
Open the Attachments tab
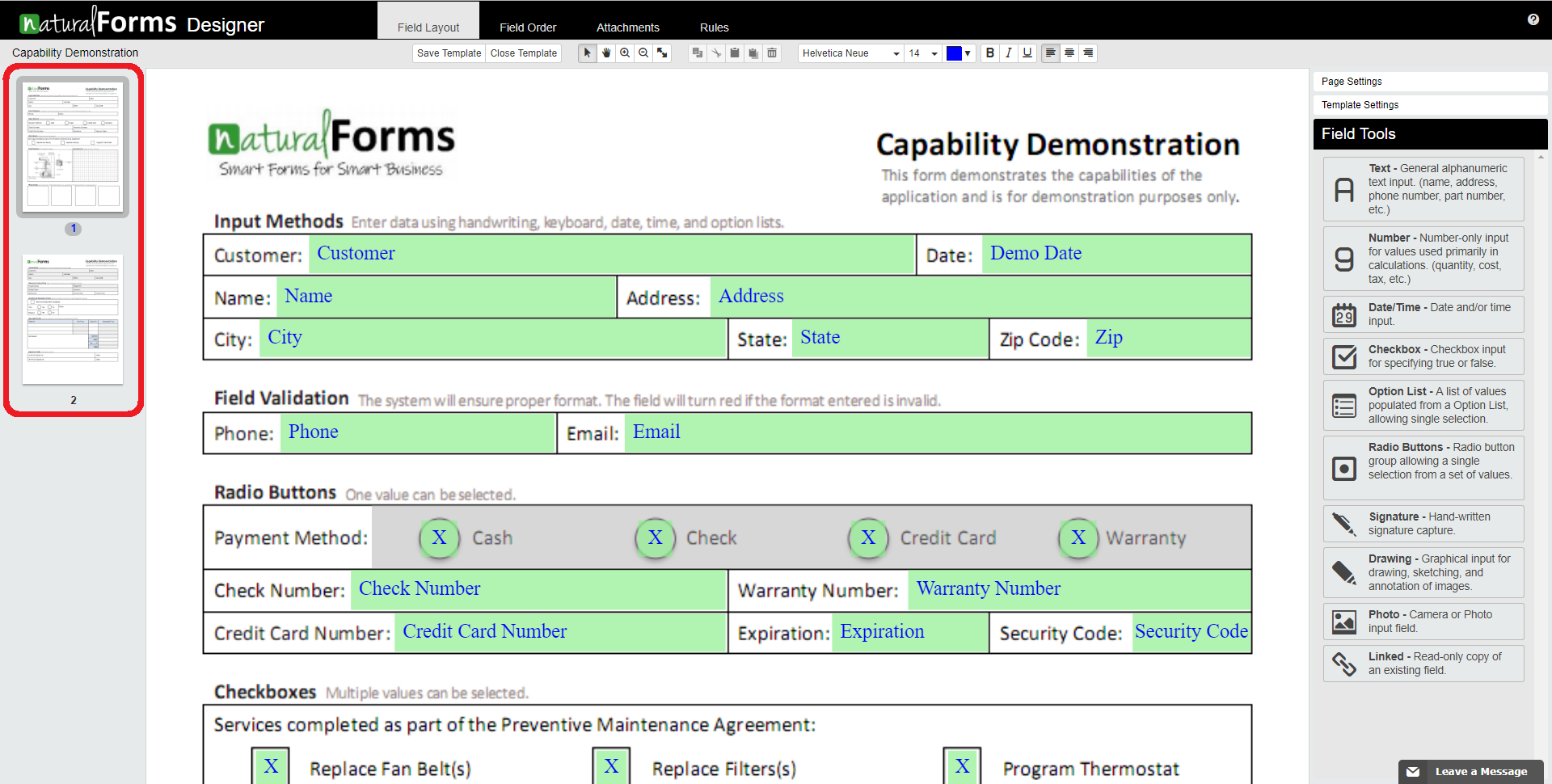point(628,27)
